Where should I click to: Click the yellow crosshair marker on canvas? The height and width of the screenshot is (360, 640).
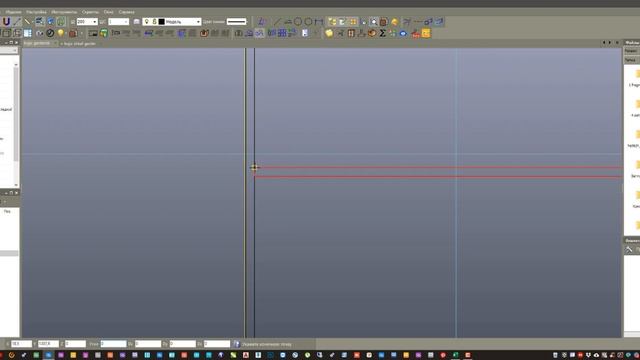[x=254, y=167]
